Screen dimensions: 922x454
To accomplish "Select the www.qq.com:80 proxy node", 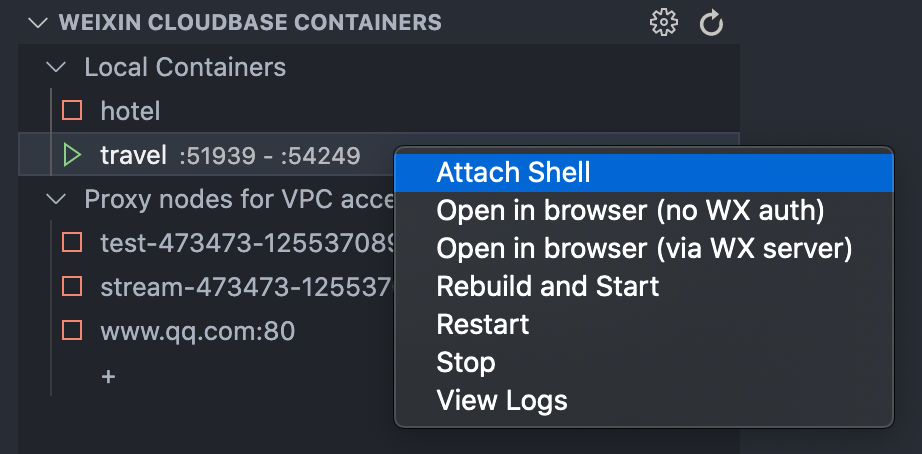I will pos(197,331).
